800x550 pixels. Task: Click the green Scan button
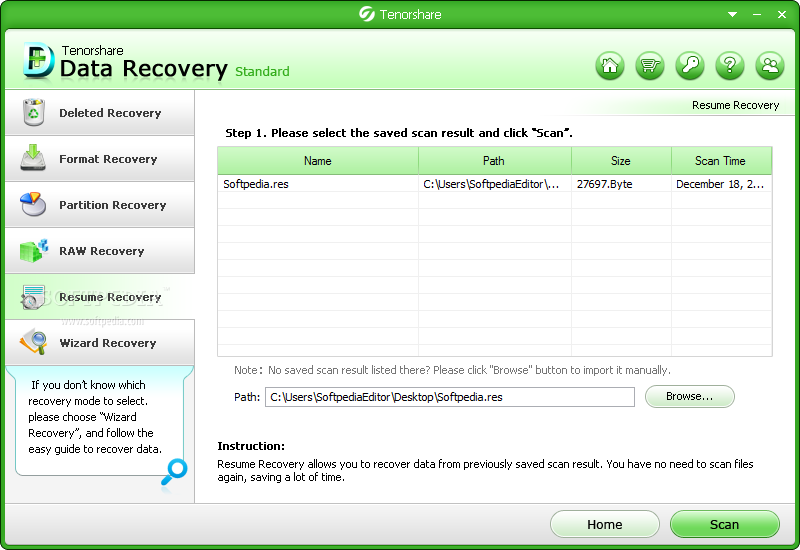[x=724, y=524]
